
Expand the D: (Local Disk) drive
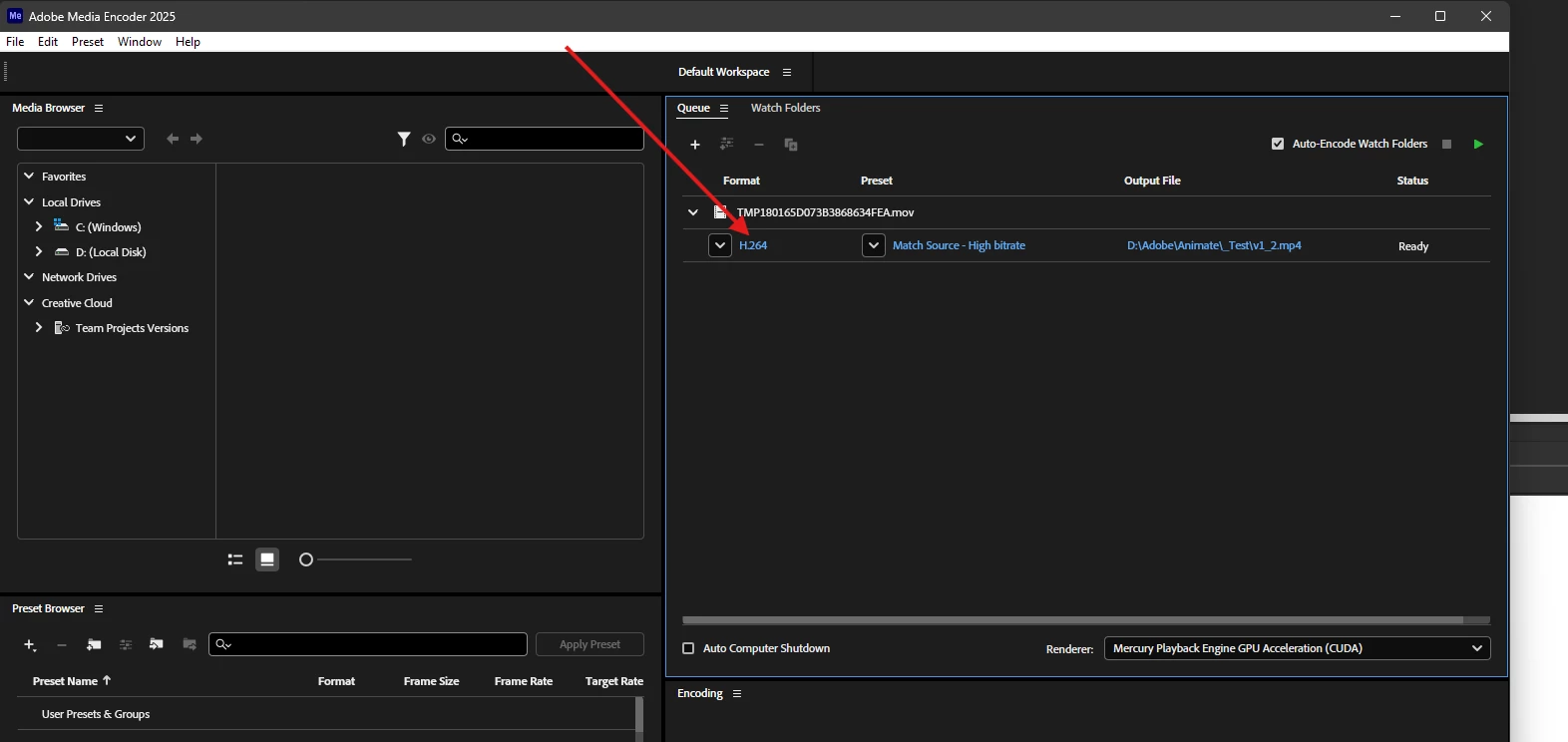[39, 251]
